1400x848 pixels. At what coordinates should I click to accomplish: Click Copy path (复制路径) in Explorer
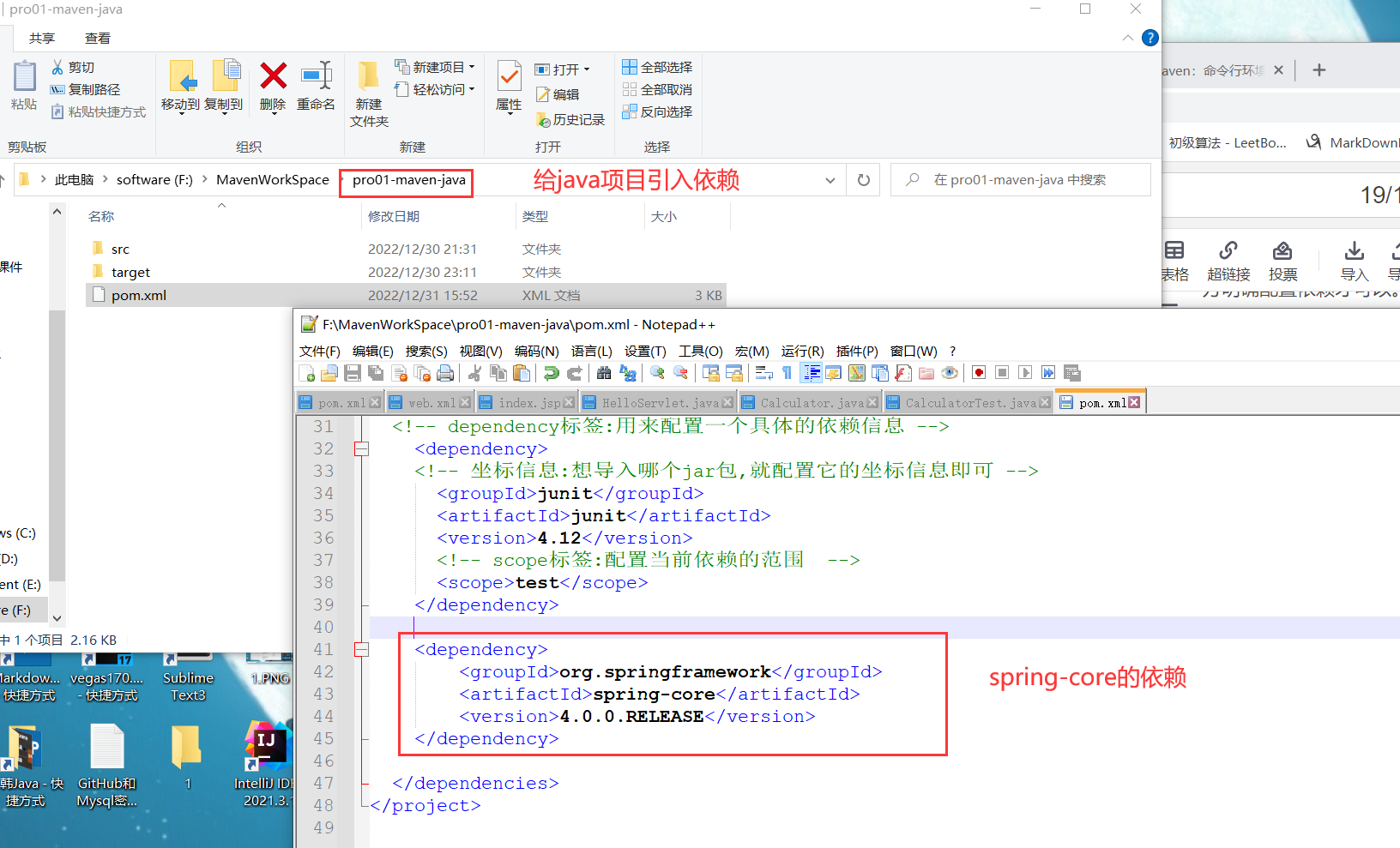[x=85, y=89]
